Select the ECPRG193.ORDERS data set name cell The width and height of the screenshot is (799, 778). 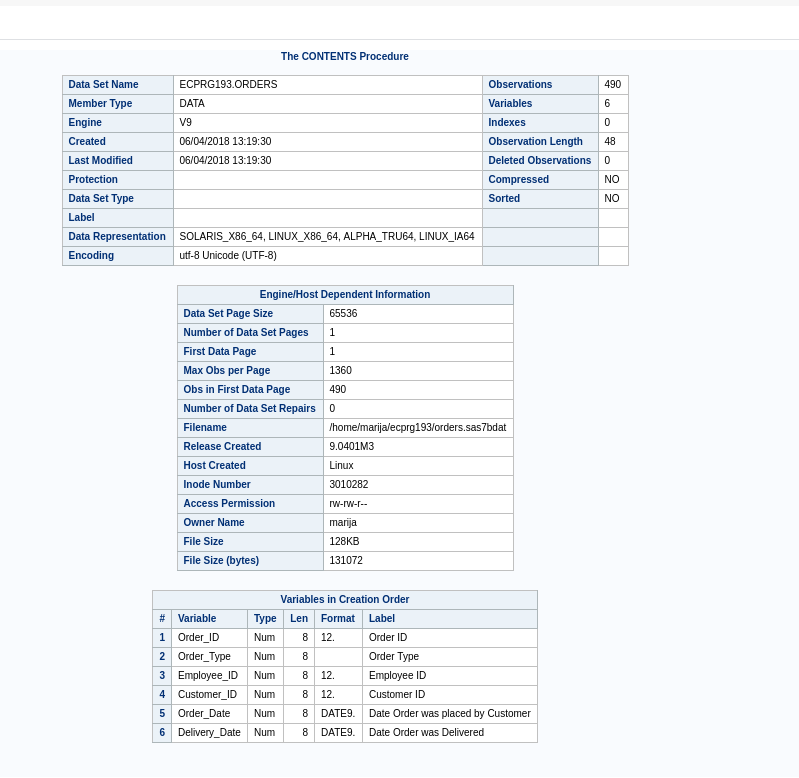coord(228,85)
